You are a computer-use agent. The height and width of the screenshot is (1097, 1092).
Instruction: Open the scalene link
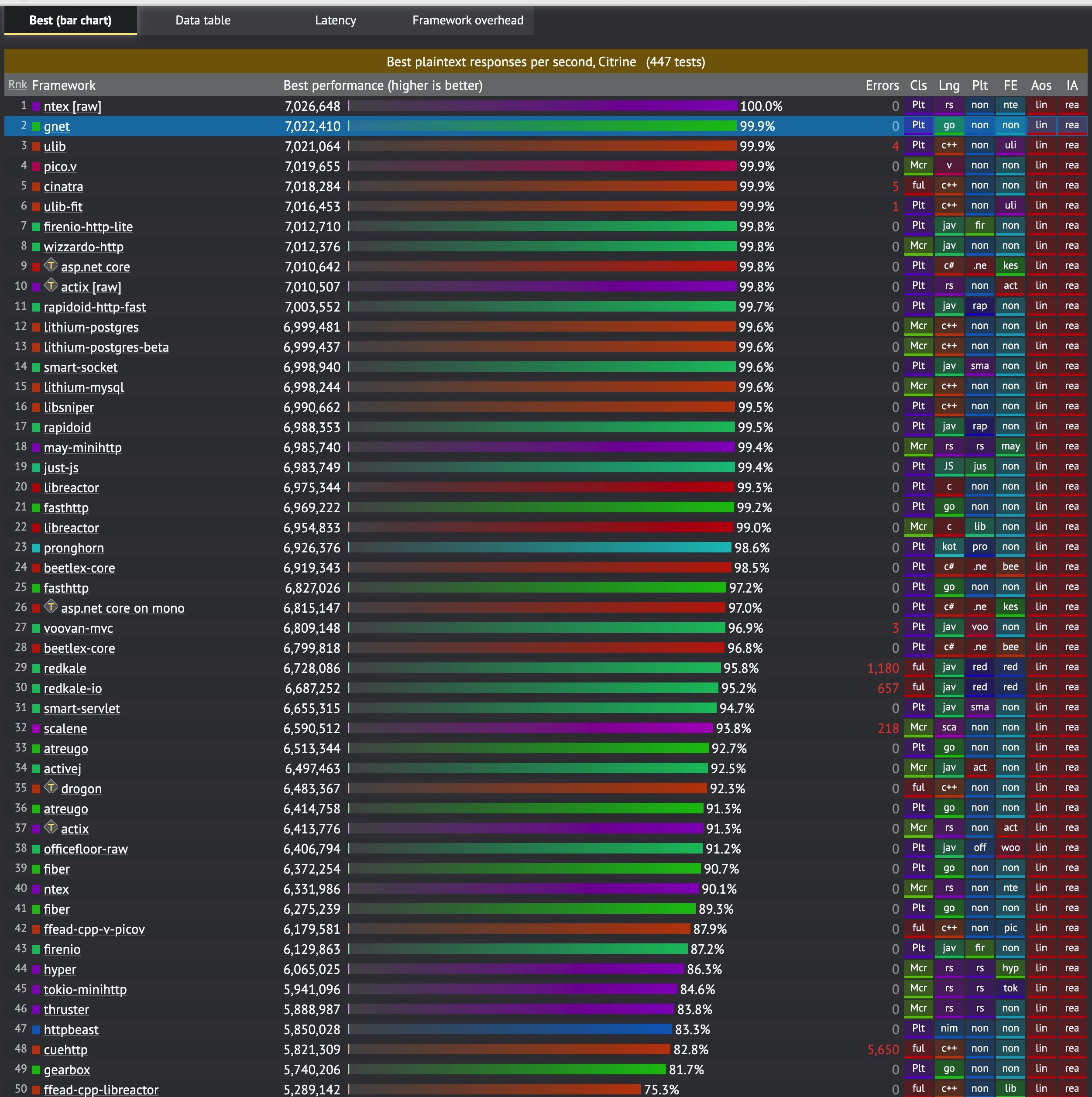(x=65, y=728)
